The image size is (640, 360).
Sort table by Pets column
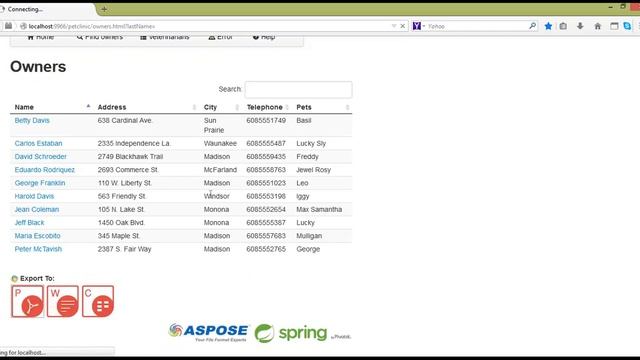pos(322,107)
